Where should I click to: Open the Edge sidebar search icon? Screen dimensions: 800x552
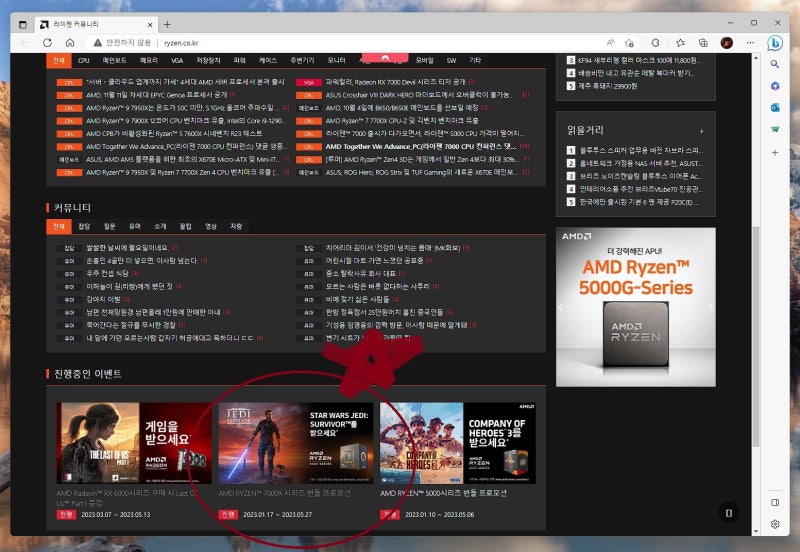[x=775, y=64]
